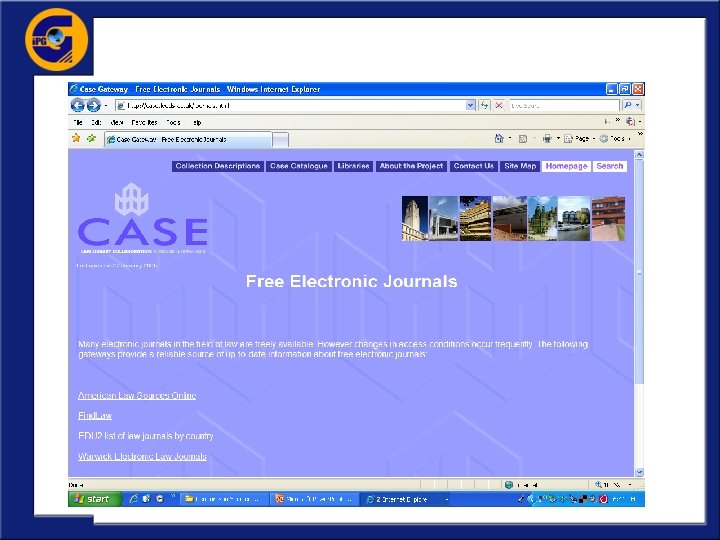
Task: Click into the Live Search box
Action: click(564, 106)
